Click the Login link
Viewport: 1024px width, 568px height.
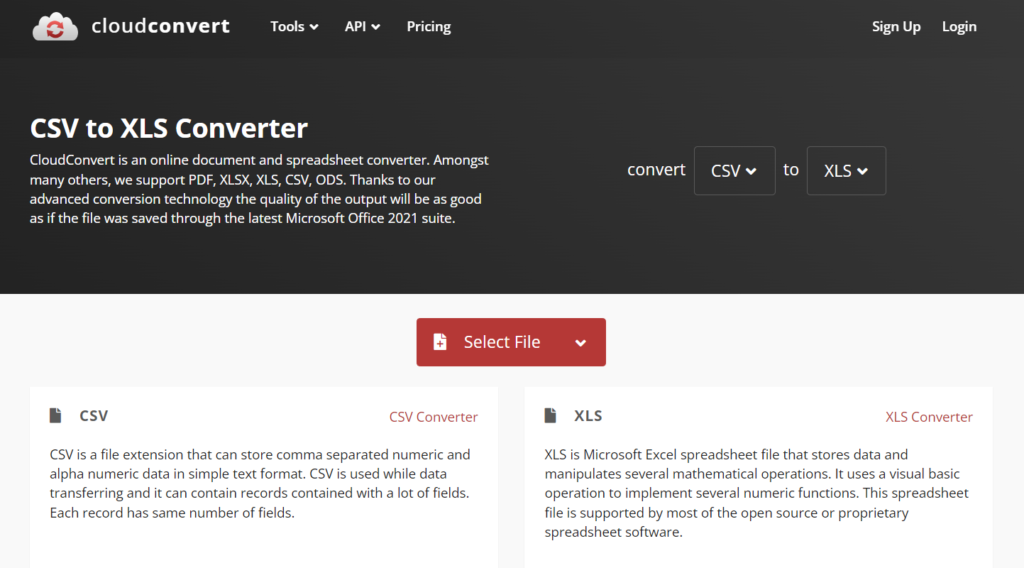coord(959,27)
